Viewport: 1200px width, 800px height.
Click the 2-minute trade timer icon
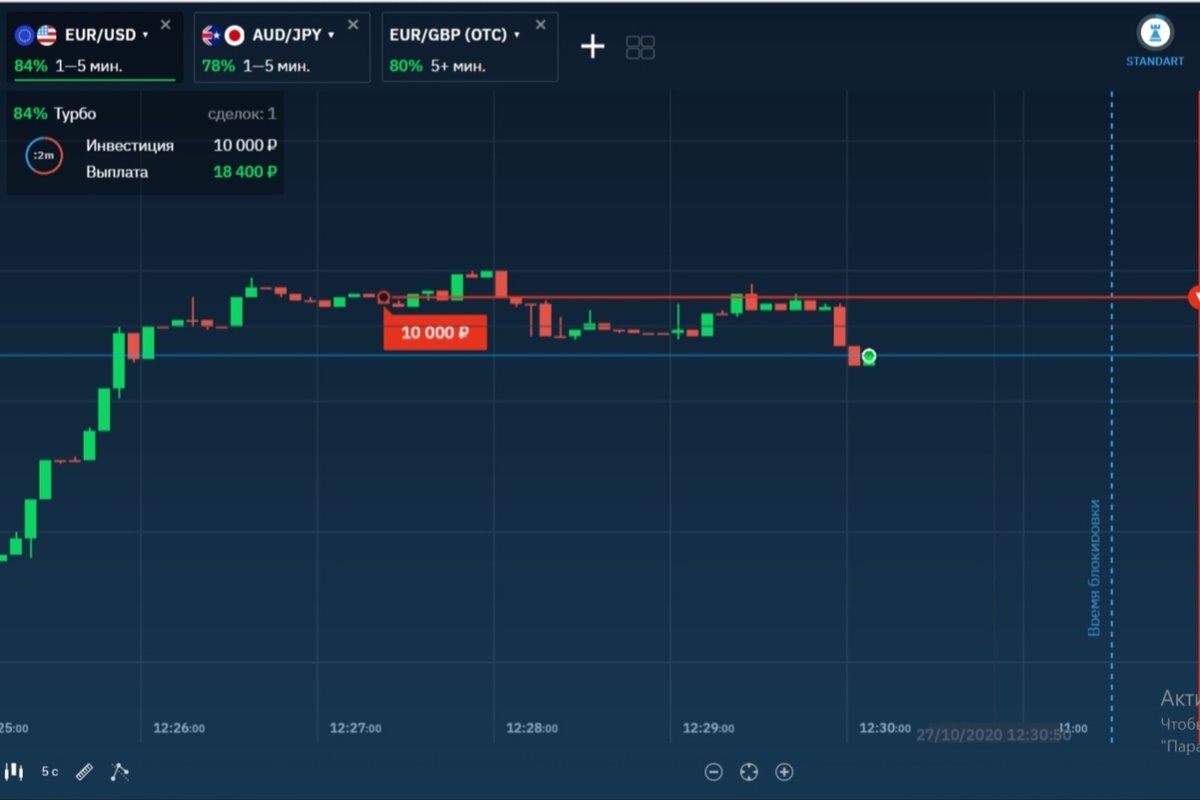coord(42,156)
